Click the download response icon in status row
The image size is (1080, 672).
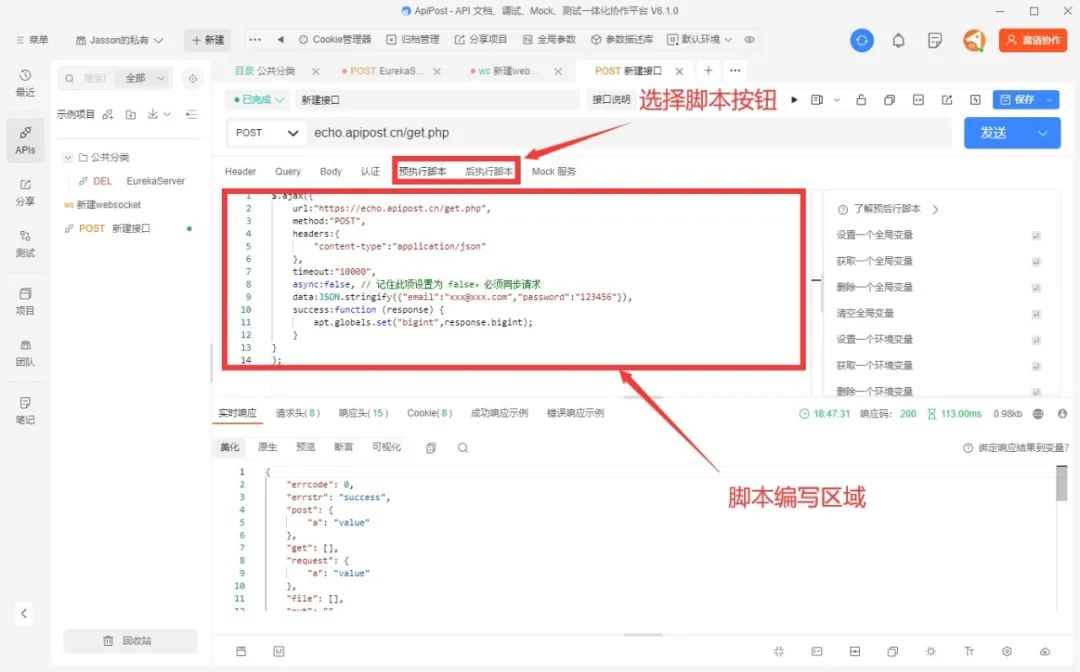pos(1063,414)
